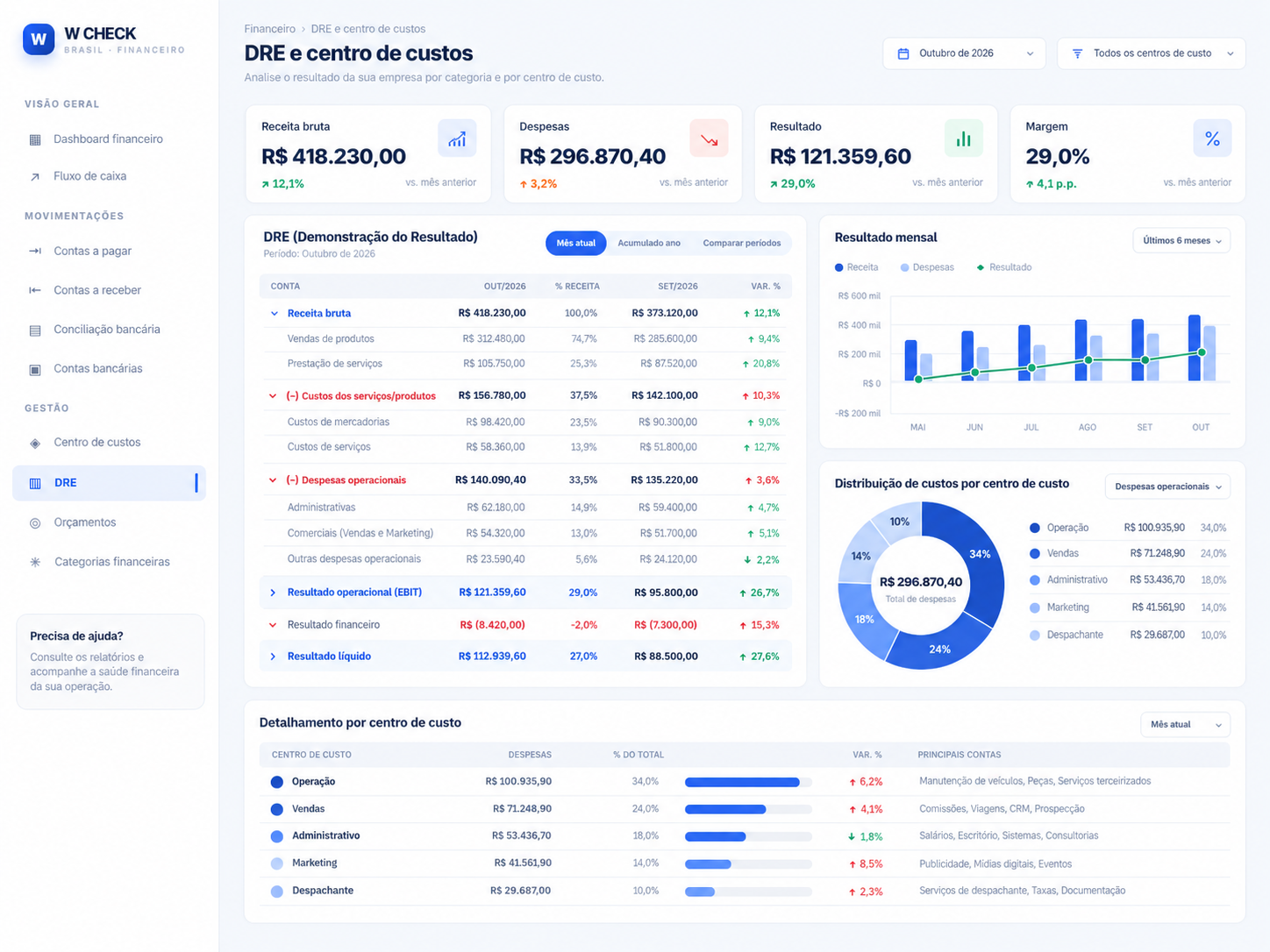Open the Todos os centros de custo dropdown
The image size is (1270, 952).
(1152, 53)
